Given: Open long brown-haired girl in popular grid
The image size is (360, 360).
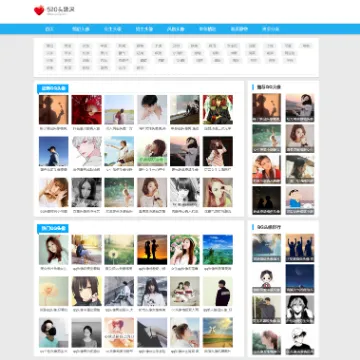Looking at the screenshot, I should tap(53, 250).
